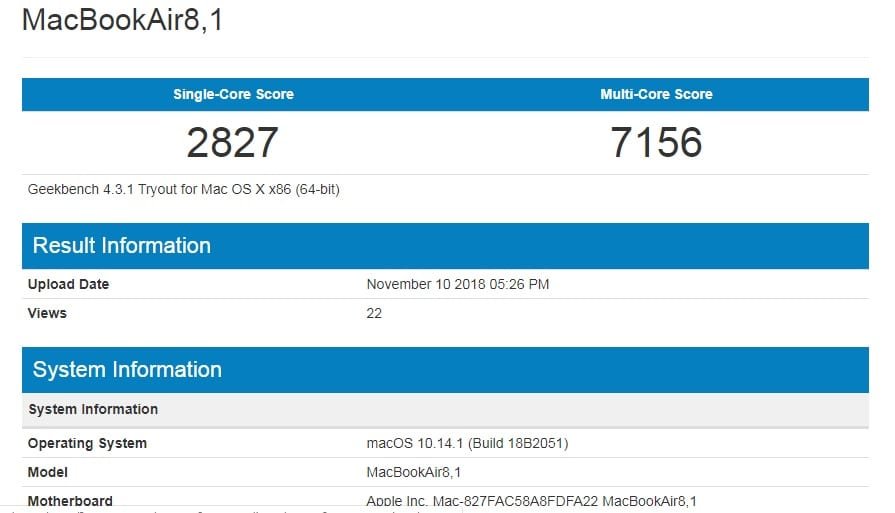Select the Views row label
This screenshot has width=895, height=513.
pyautogui.click(x=47, y=313)
